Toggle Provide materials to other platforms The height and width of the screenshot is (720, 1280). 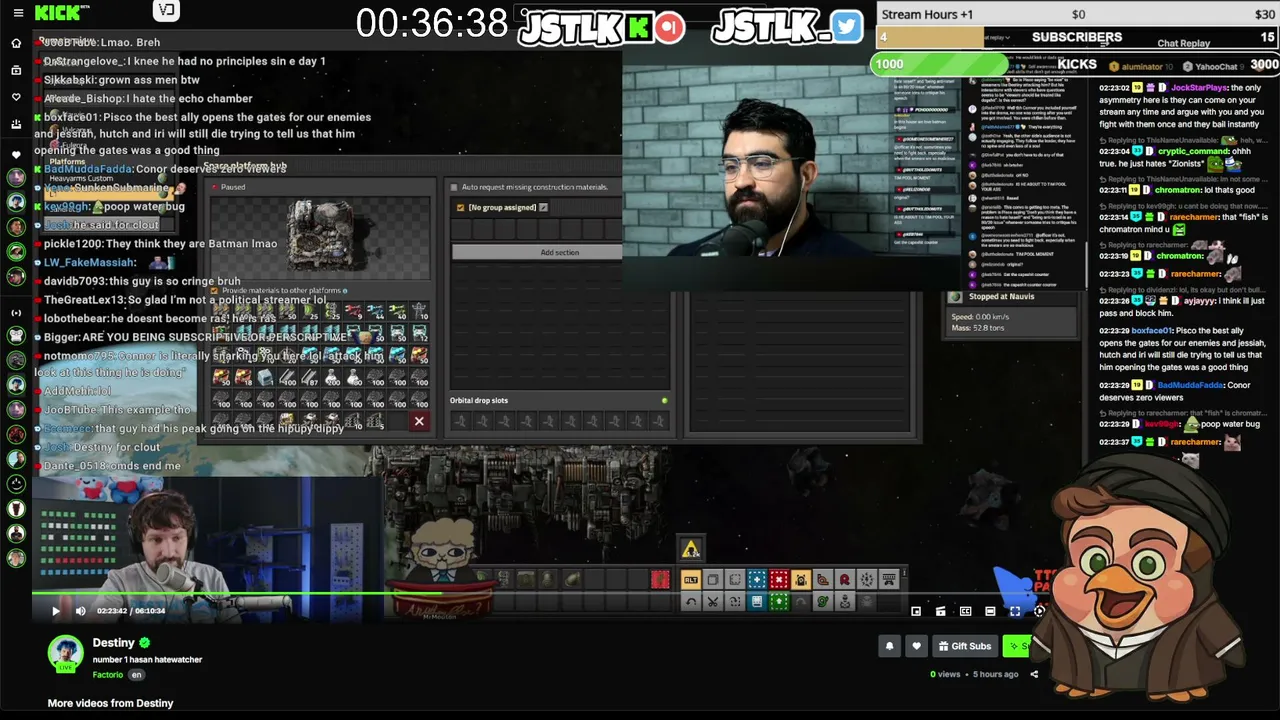pyautogui.click(x=215, y=291)
